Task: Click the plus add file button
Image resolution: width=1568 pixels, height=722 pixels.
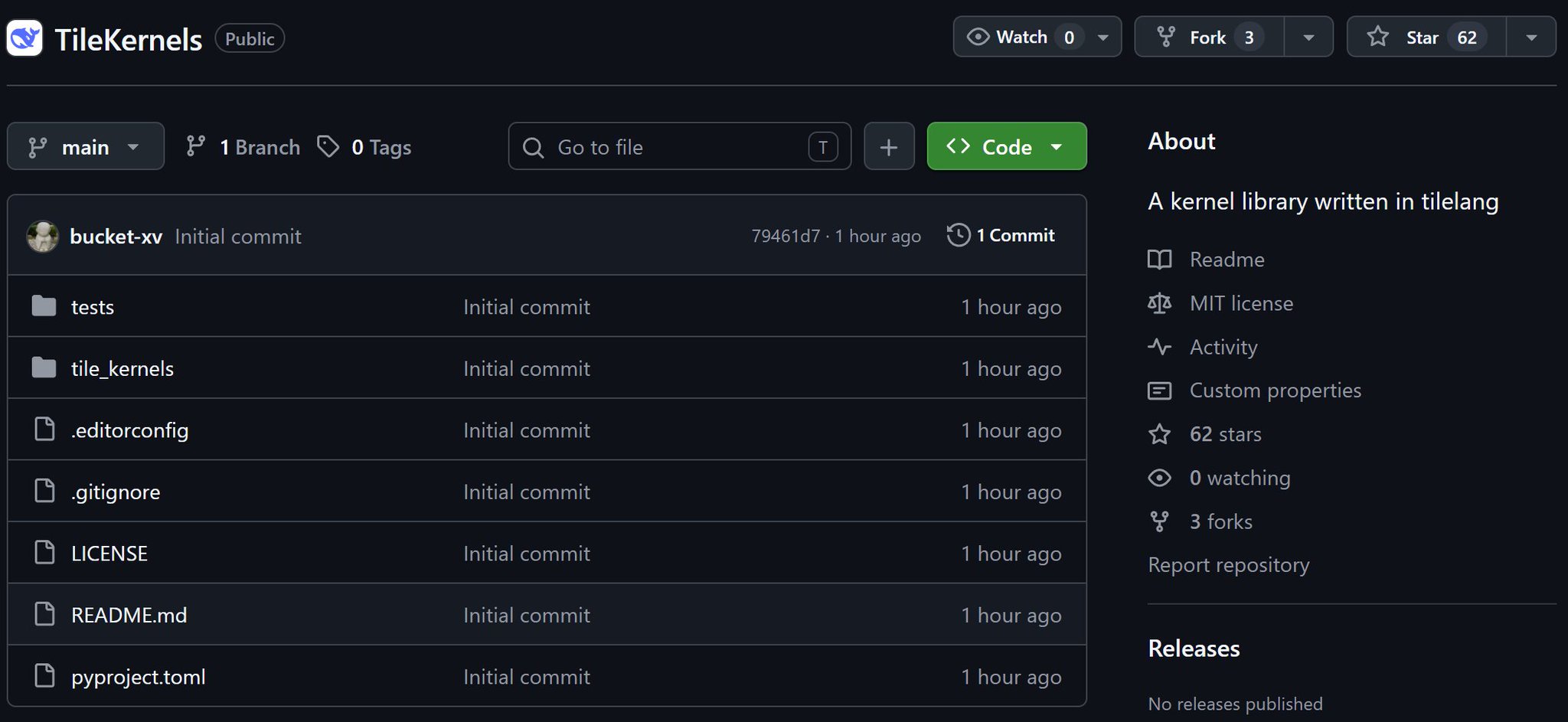Action: click(889, 146)
